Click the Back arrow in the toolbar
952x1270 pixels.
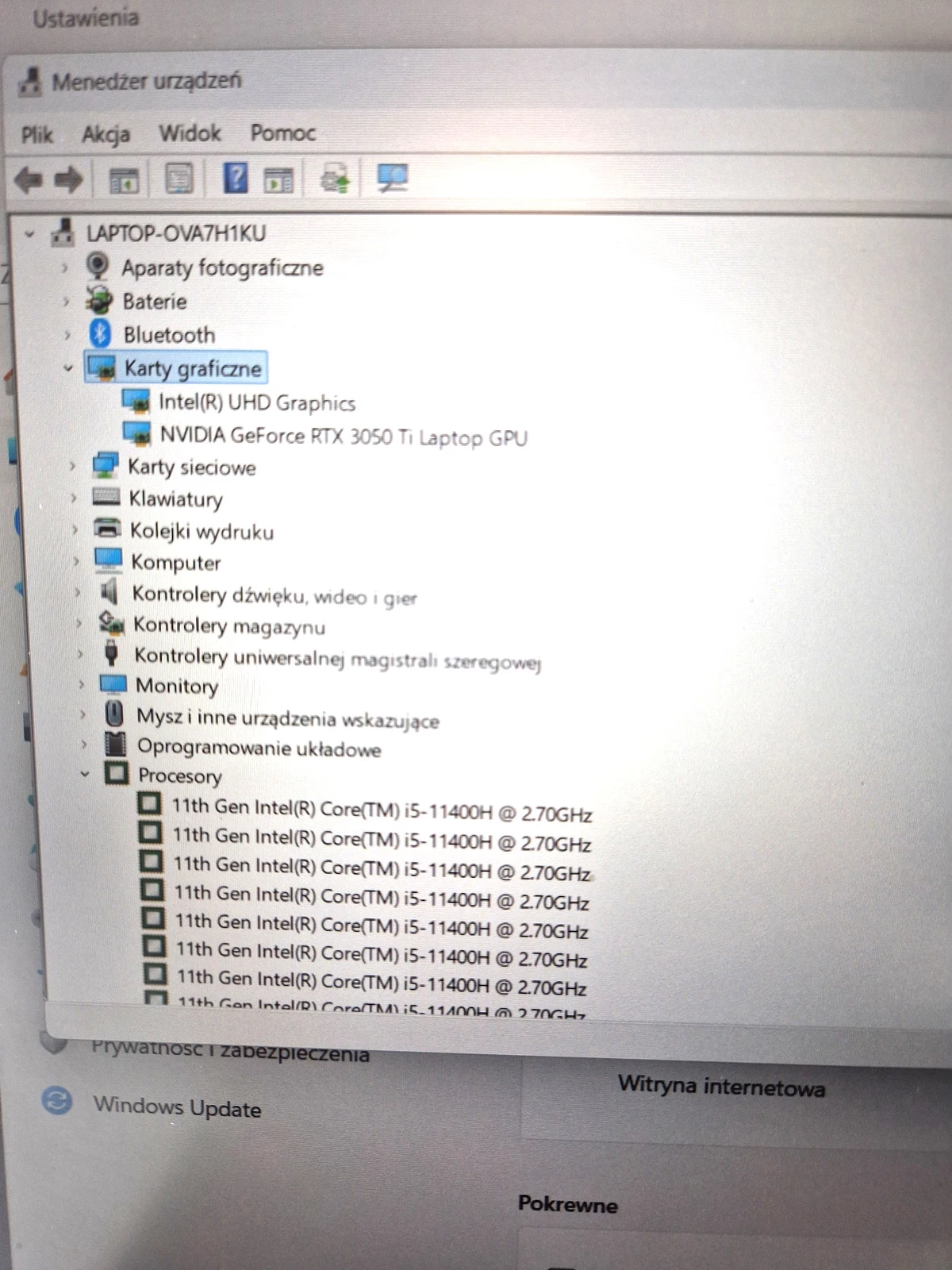point(29,179)
